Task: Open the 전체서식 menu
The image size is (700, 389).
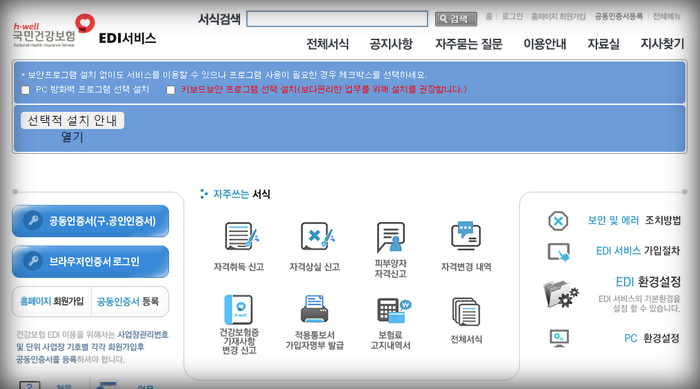Action: (327, 44)
